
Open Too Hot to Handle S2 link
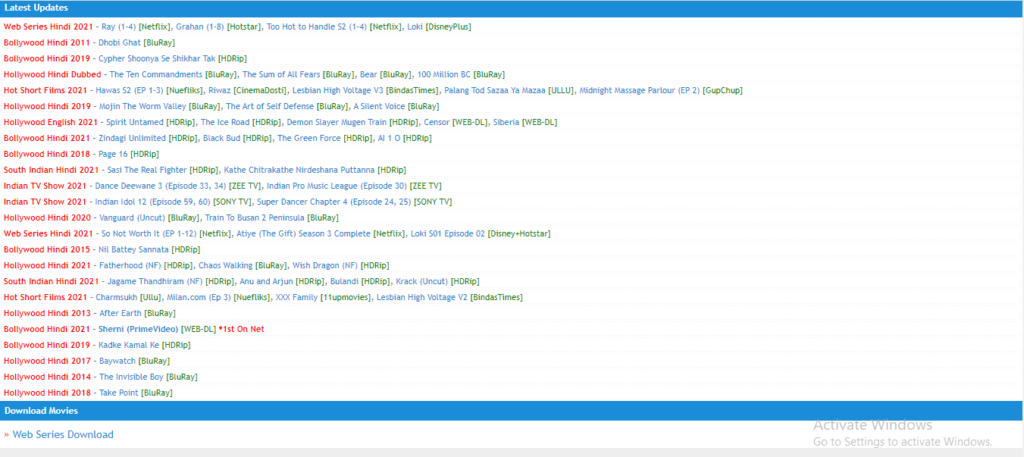[316, 27]
